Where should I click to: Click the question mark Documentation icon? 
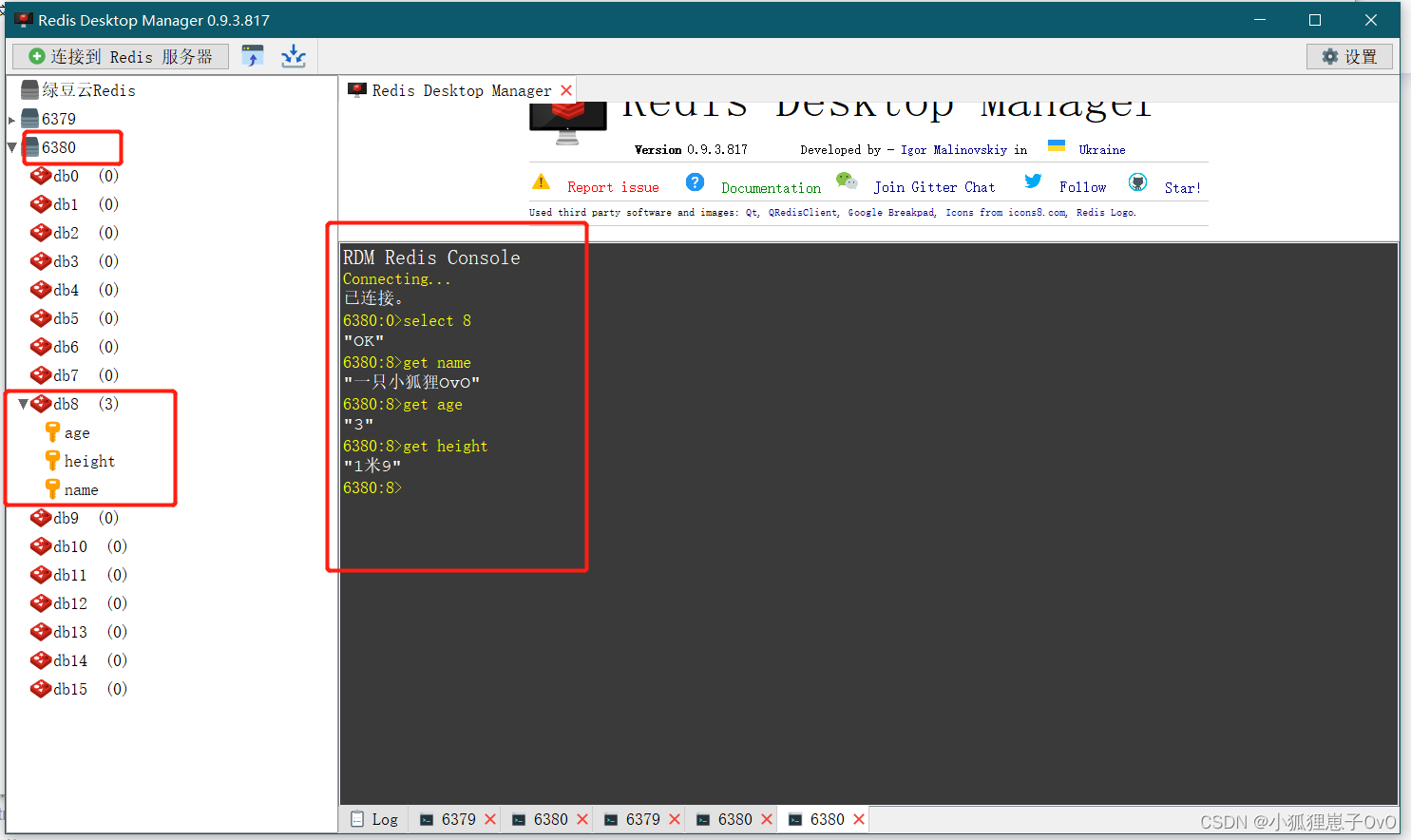click(695, 181)
